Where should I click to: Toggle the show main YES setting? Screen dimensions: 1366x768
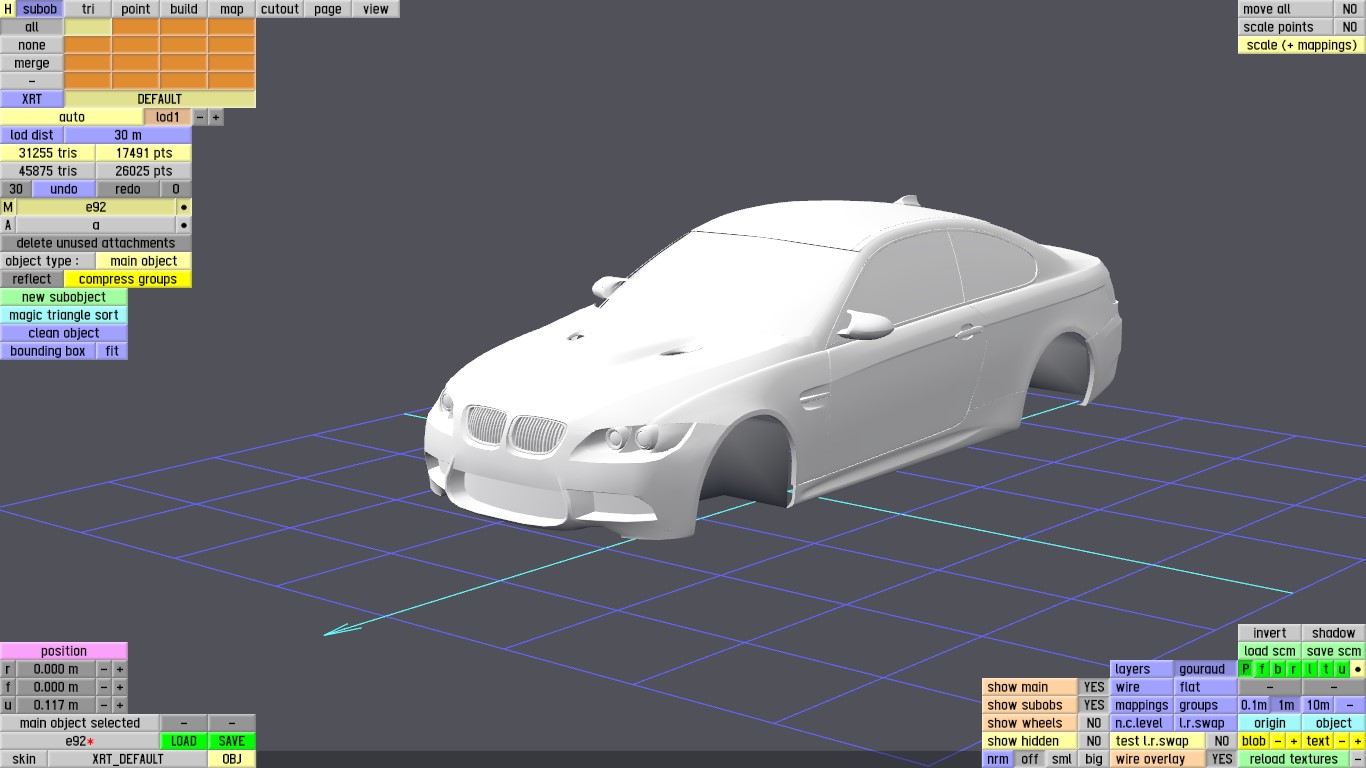[x=1094, y=687]
